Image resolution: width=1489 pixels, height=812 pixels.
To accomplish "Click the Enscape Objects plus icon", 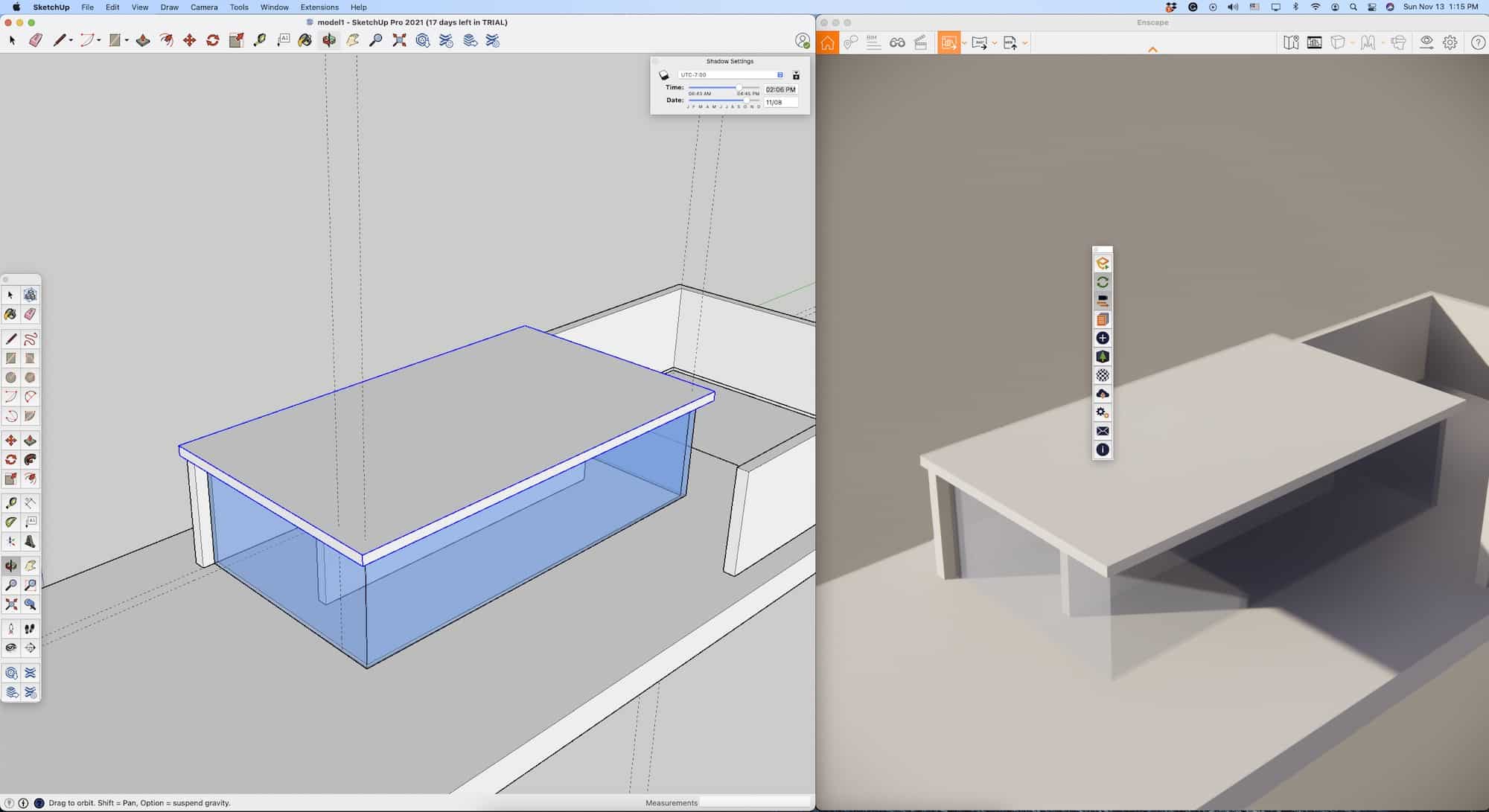I will (1103, 338).
